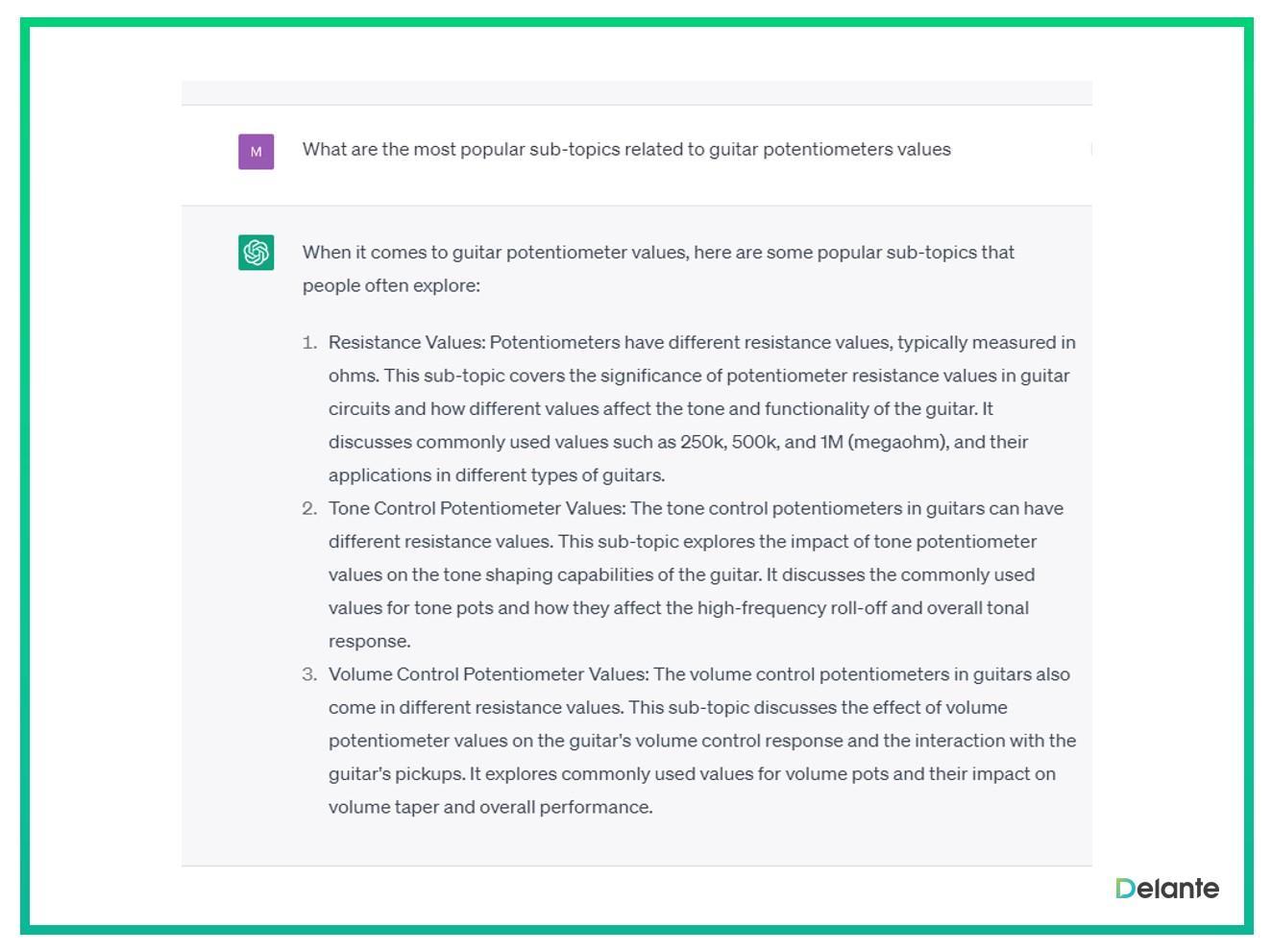Image resolution: width=1272 pixels, height=952 pixels.
Task: Select list item 1 Resistance Values heading
Action: pyautogui.click(x=407, y=343)
